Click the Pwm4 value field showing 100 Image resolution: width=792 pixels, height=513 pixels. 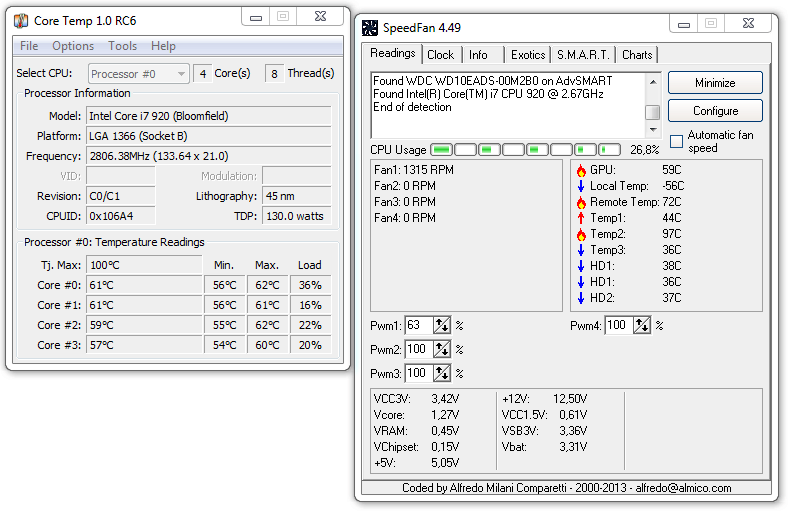click(x=619, y=325)
